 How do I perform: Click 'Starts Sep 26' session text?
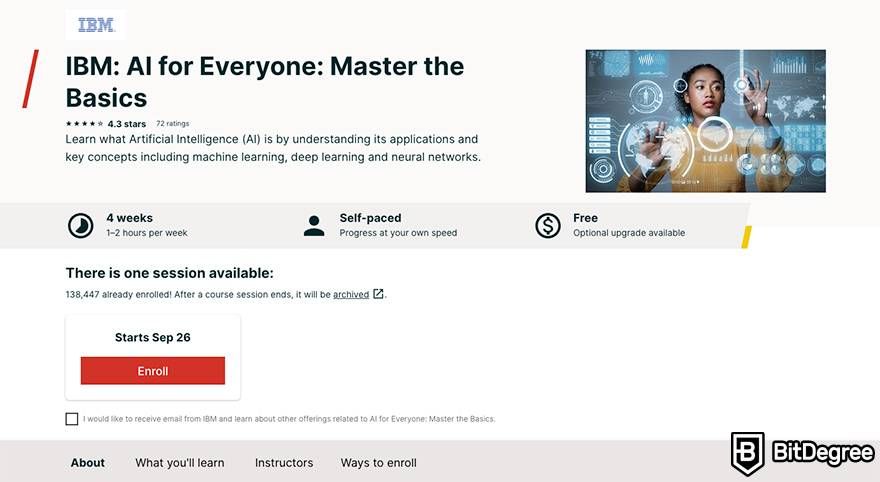153,337
